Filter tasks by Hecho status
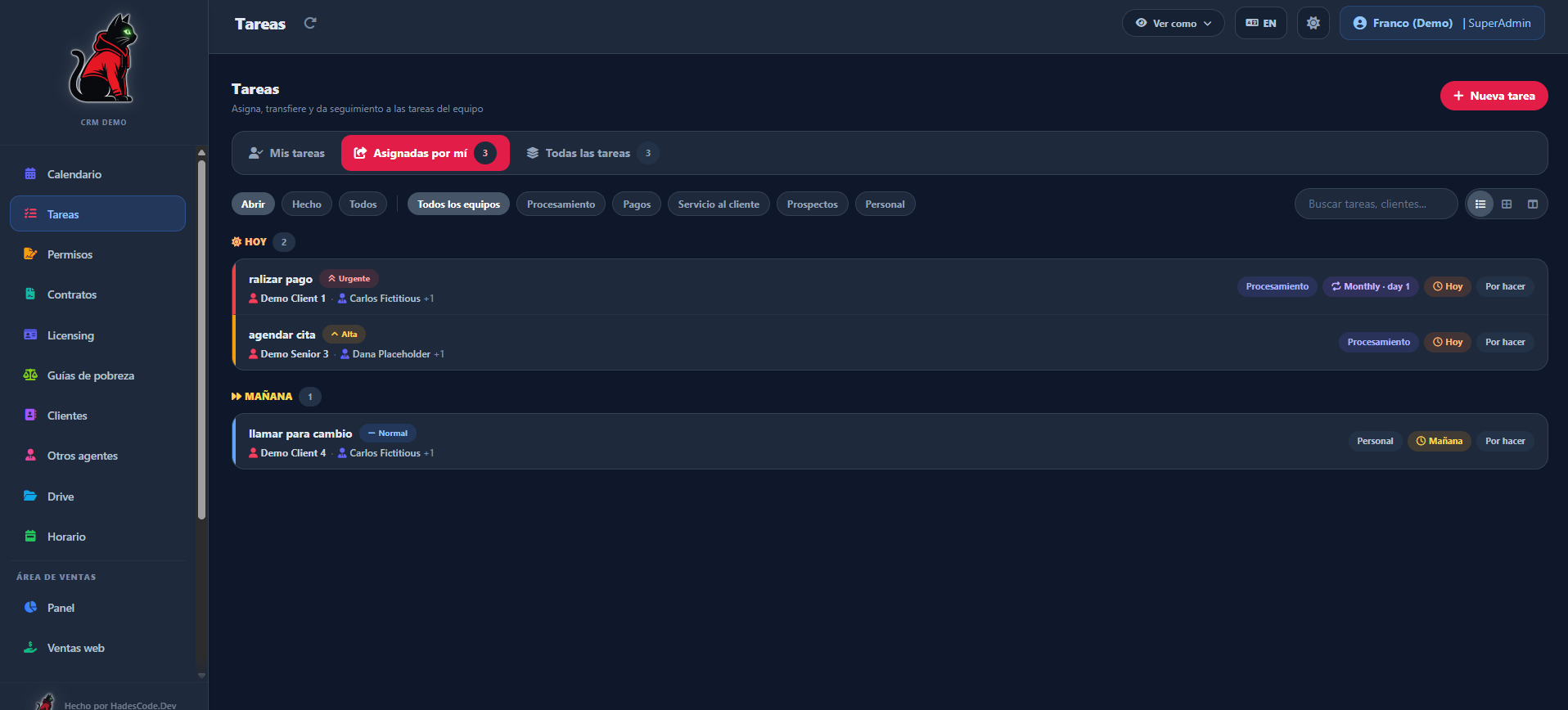Screen dimensions: 1568x710 (307, 204)
